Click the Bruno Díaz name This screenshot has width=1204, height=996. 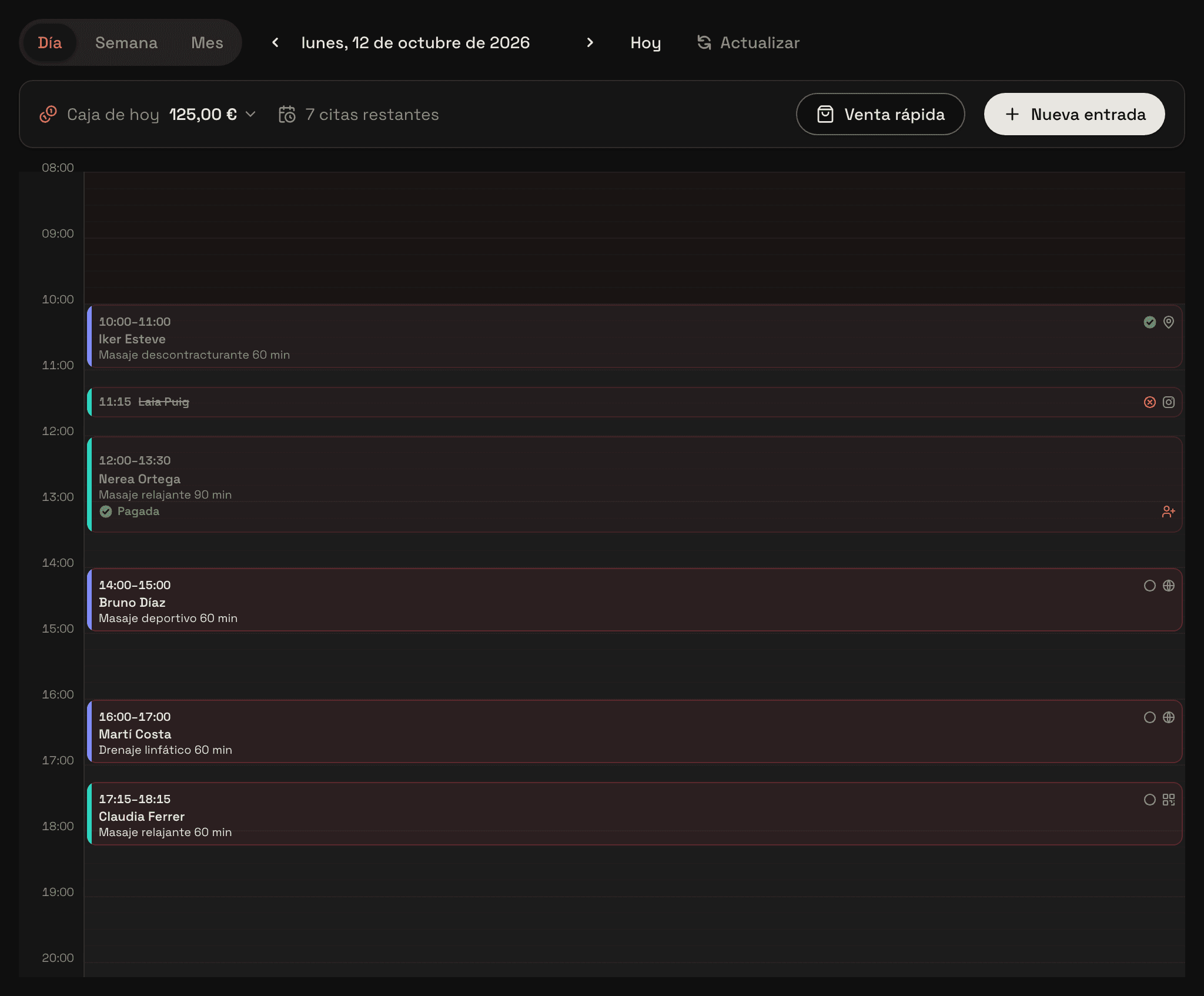(x=132, y=603)
